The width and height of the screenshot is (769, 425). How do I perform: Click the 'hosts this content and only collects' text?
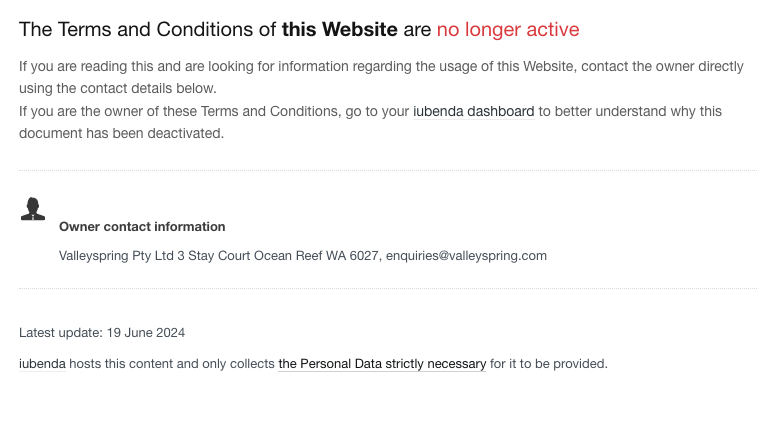tap(172, 364)
